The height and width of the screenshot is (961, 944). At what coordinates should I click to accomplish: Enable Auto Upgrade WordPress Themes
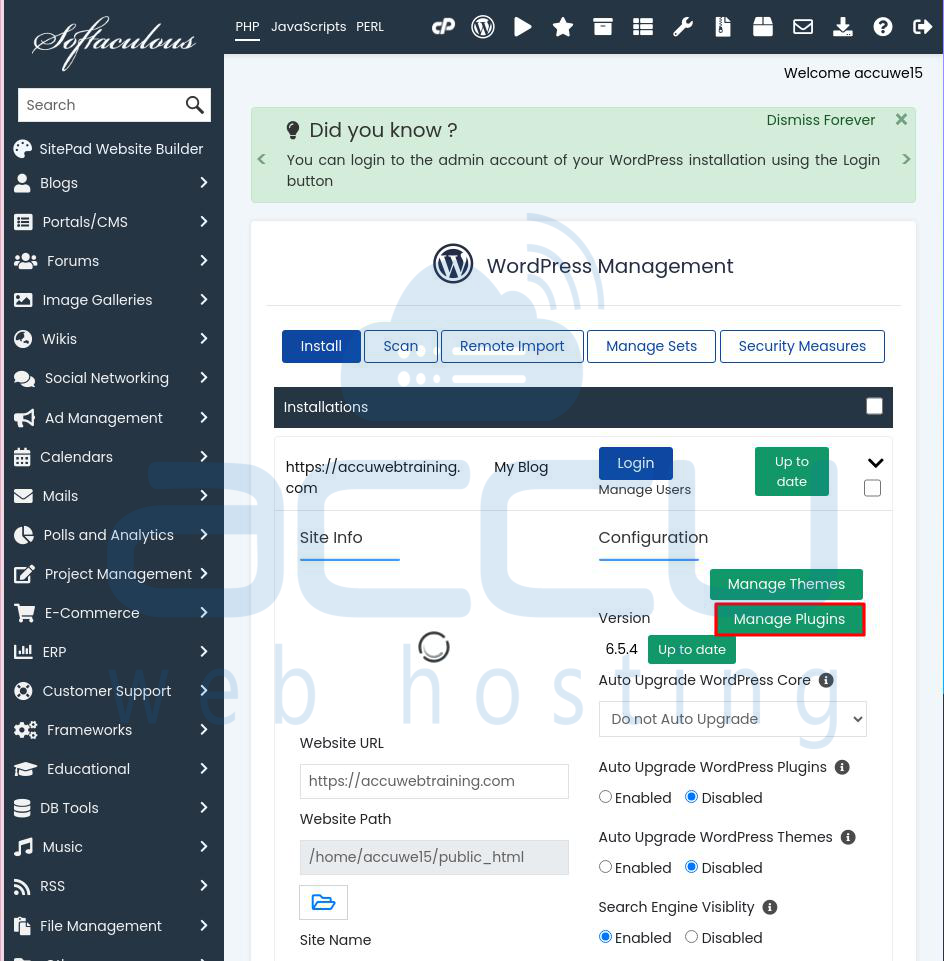tap(605, 867)
